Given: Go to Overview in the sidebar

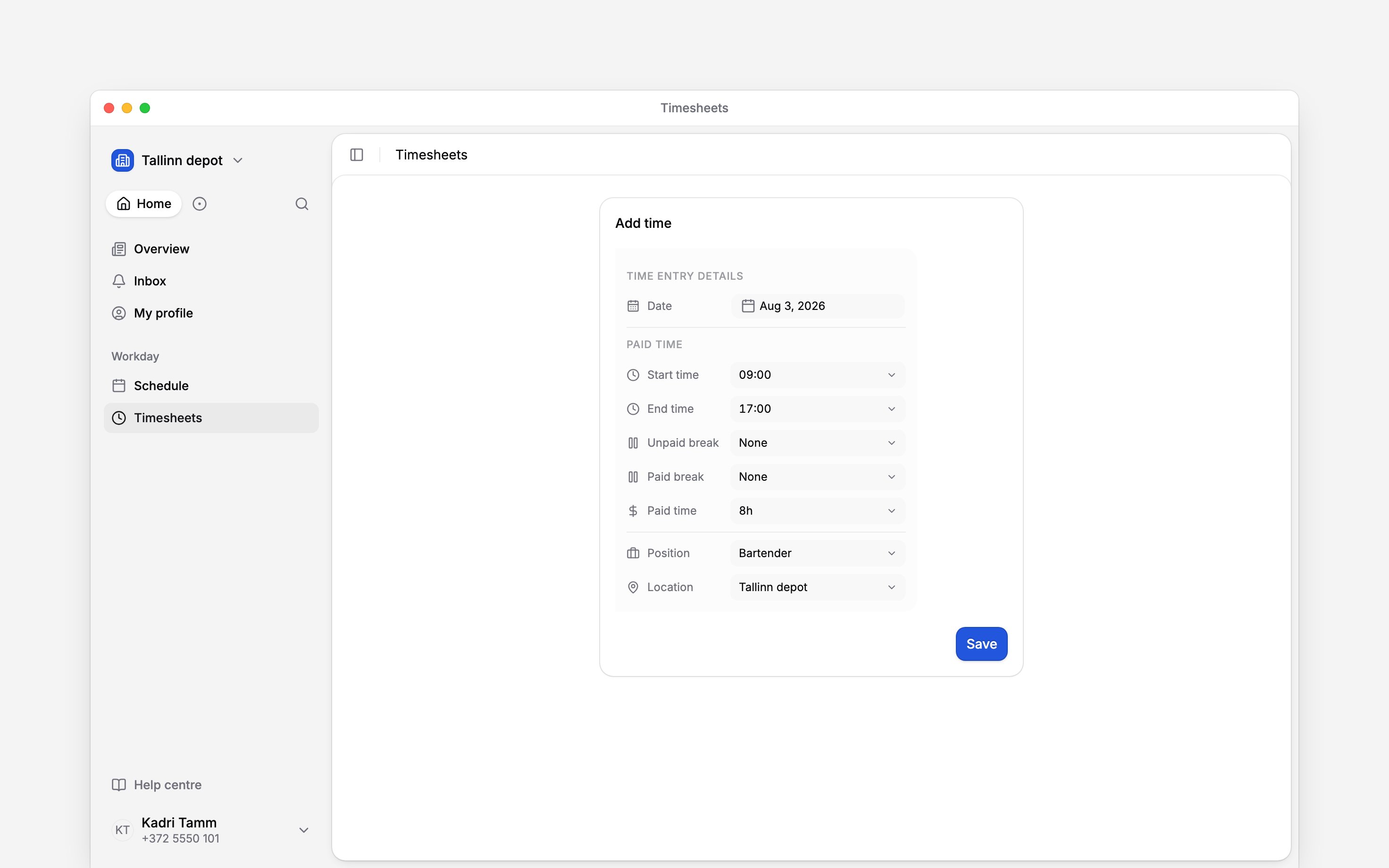Looking at the screenshot, I should (211, 249).
